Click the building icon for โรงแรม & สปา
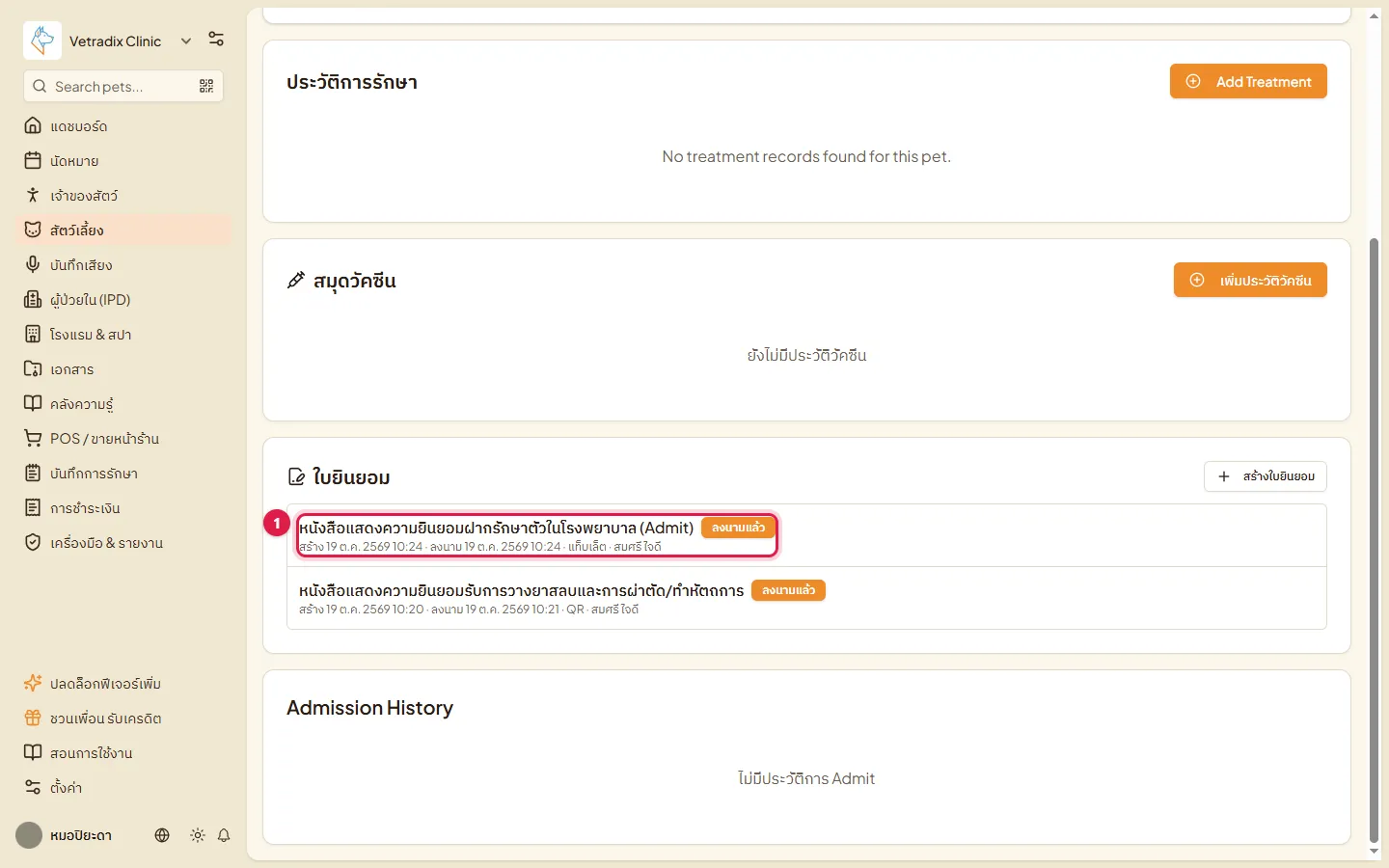The width and height of the screenshot is (1389, 868). 33,335
